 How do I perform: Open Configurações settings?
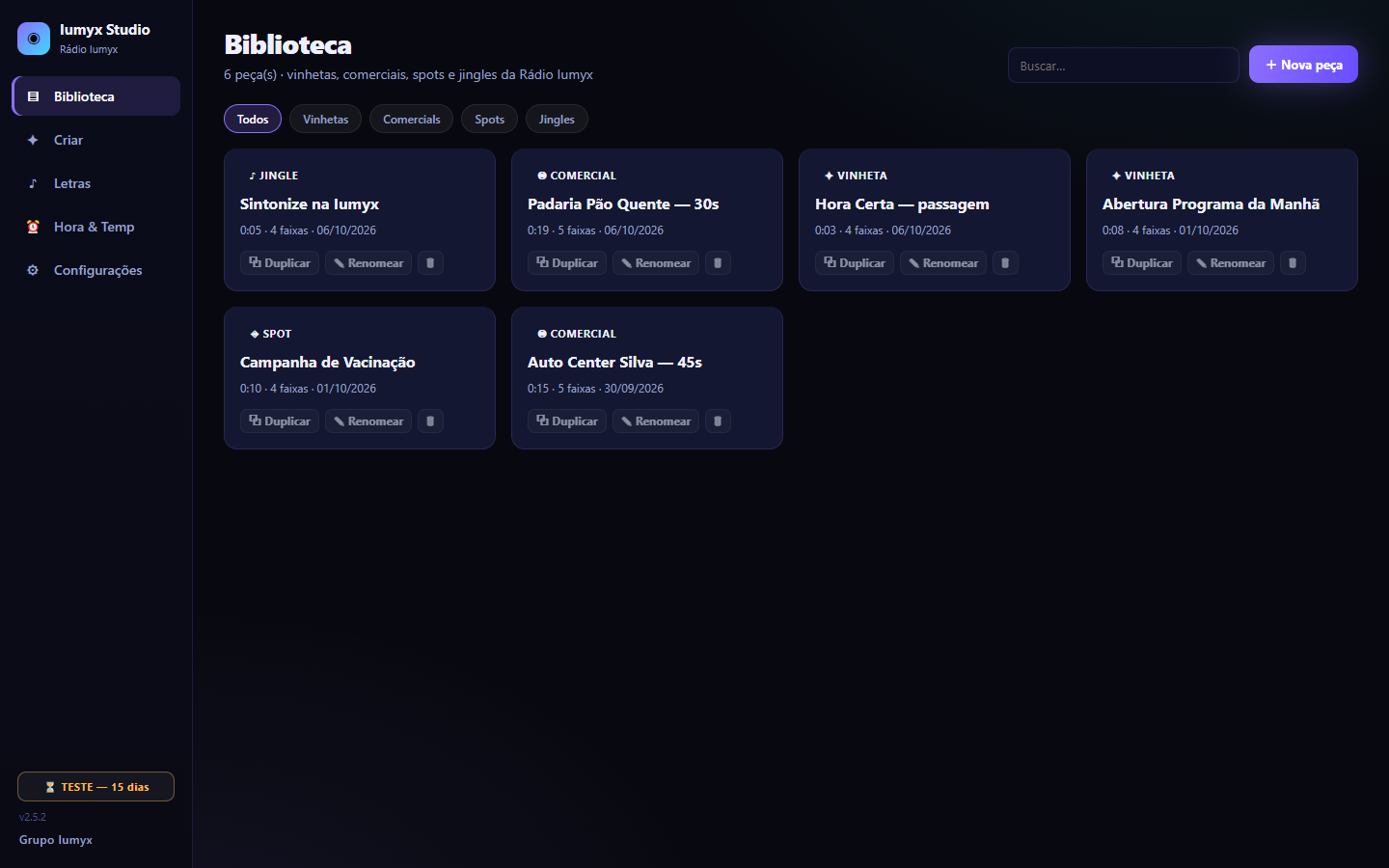click(x=96, y=270)
